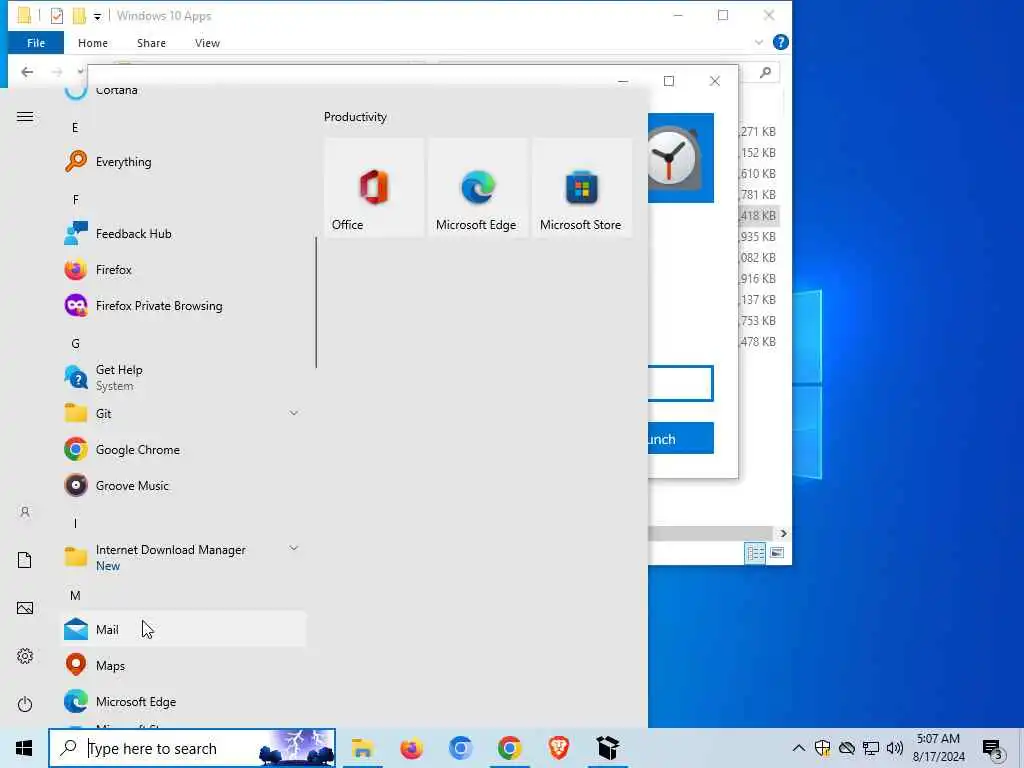Open the blue circular Chromium taskbar icon
This screenshot has height=768, width=1024.
click(x=460, y=748)
